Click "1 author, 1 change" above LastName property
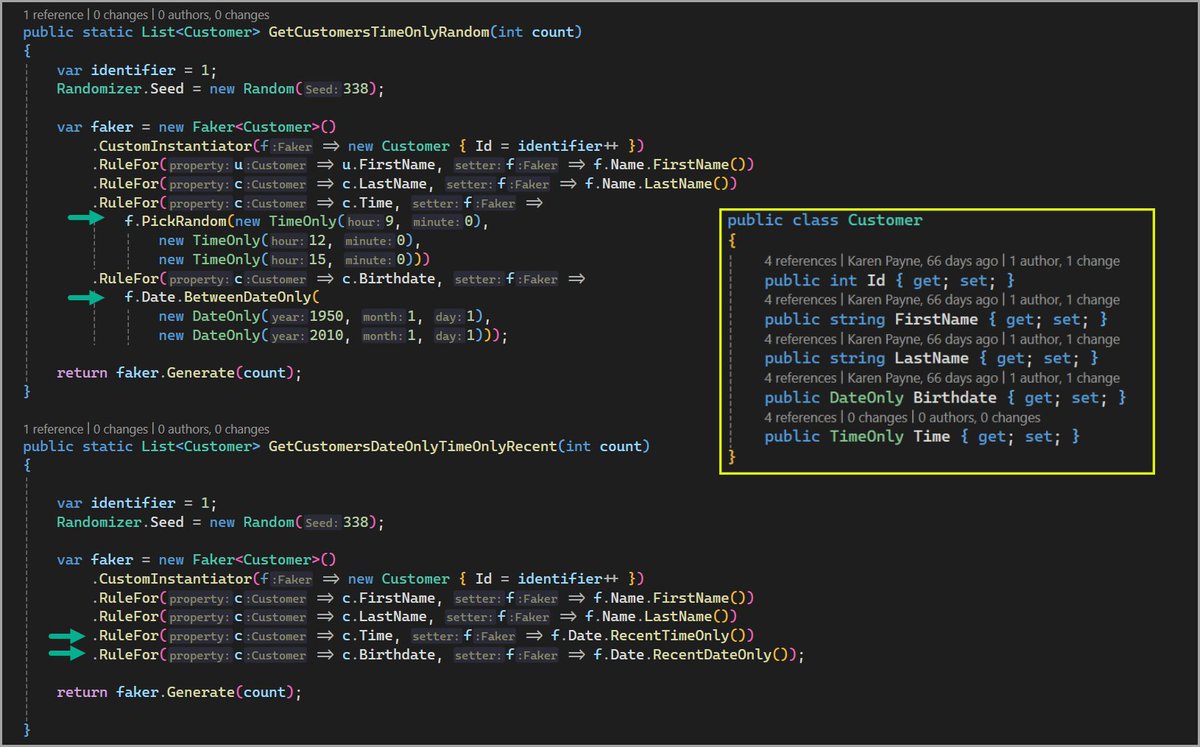Screen dimensions: 1200x747 coord(1064,339)
